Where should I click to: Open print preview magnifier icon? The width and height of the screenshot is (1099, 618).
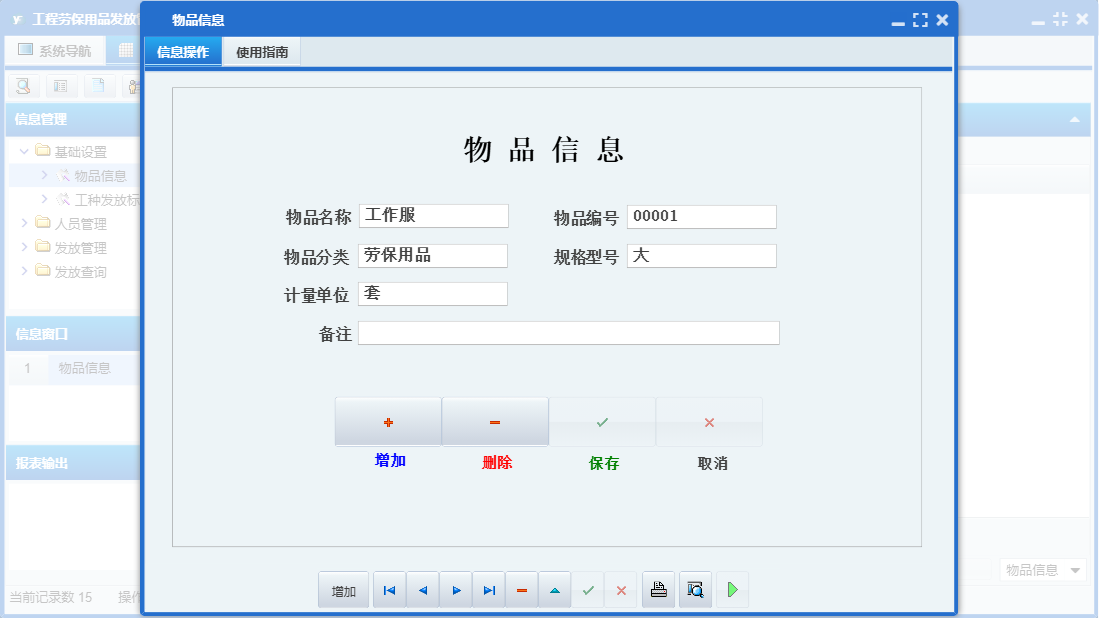(x=695, y=590)
